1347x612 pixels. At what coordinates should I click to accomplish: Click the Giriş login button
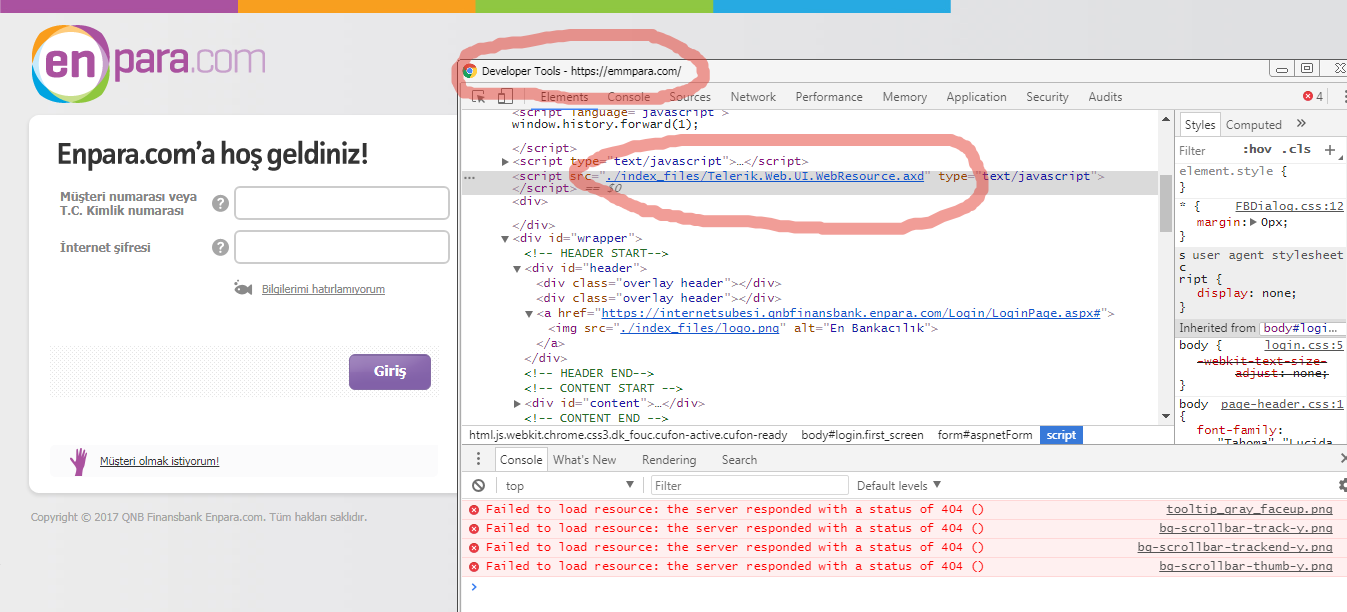point(390,371)
